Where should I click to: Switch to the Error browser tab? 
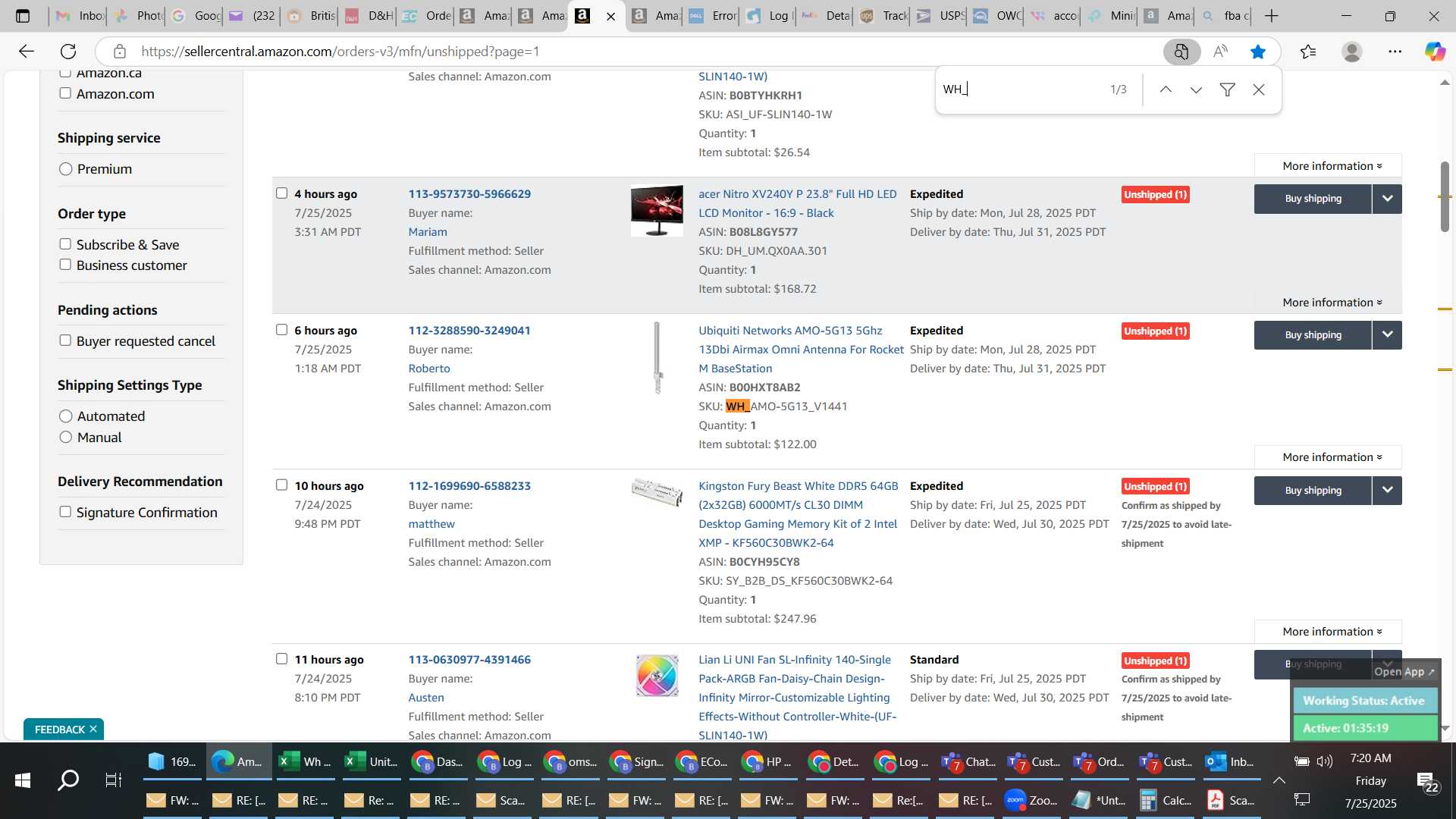pyautogui.click(x=713, y=16)
